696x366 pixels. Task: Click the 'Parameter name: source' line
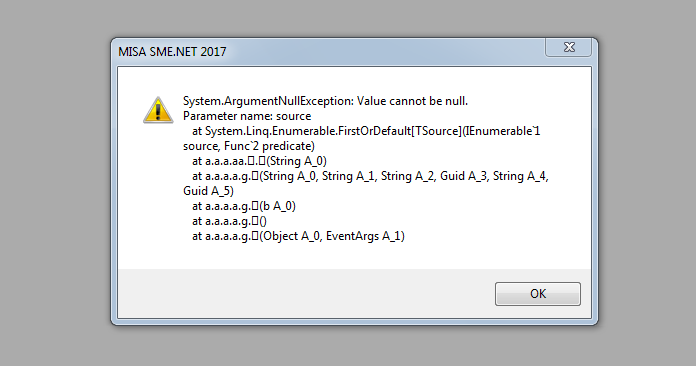[247, 116]
